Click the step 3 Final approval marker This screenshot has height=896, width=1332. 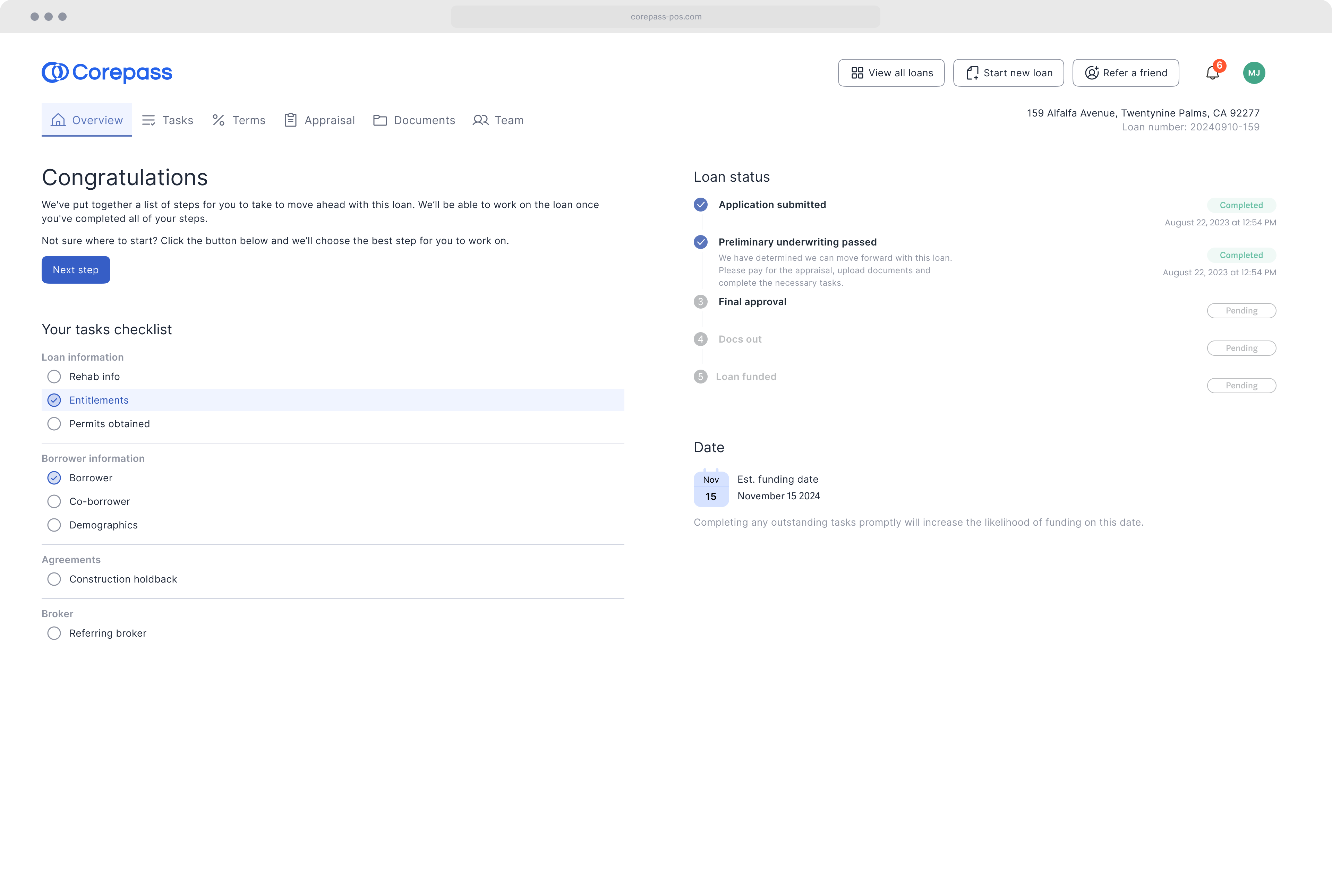(x=701, y=302)
